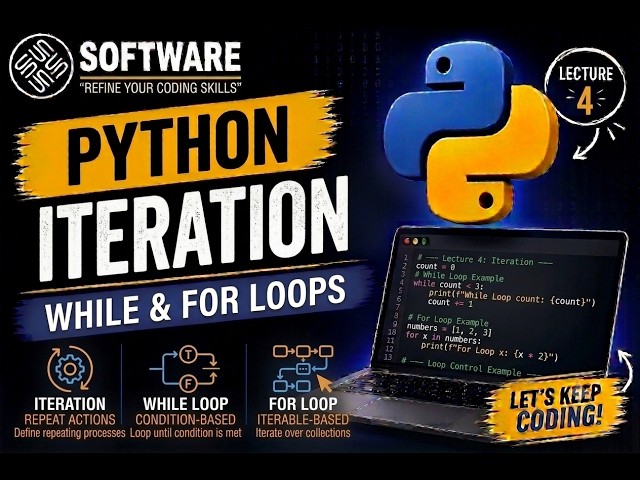Click the green window dot on laptop editor

click(x=424, y=242)
